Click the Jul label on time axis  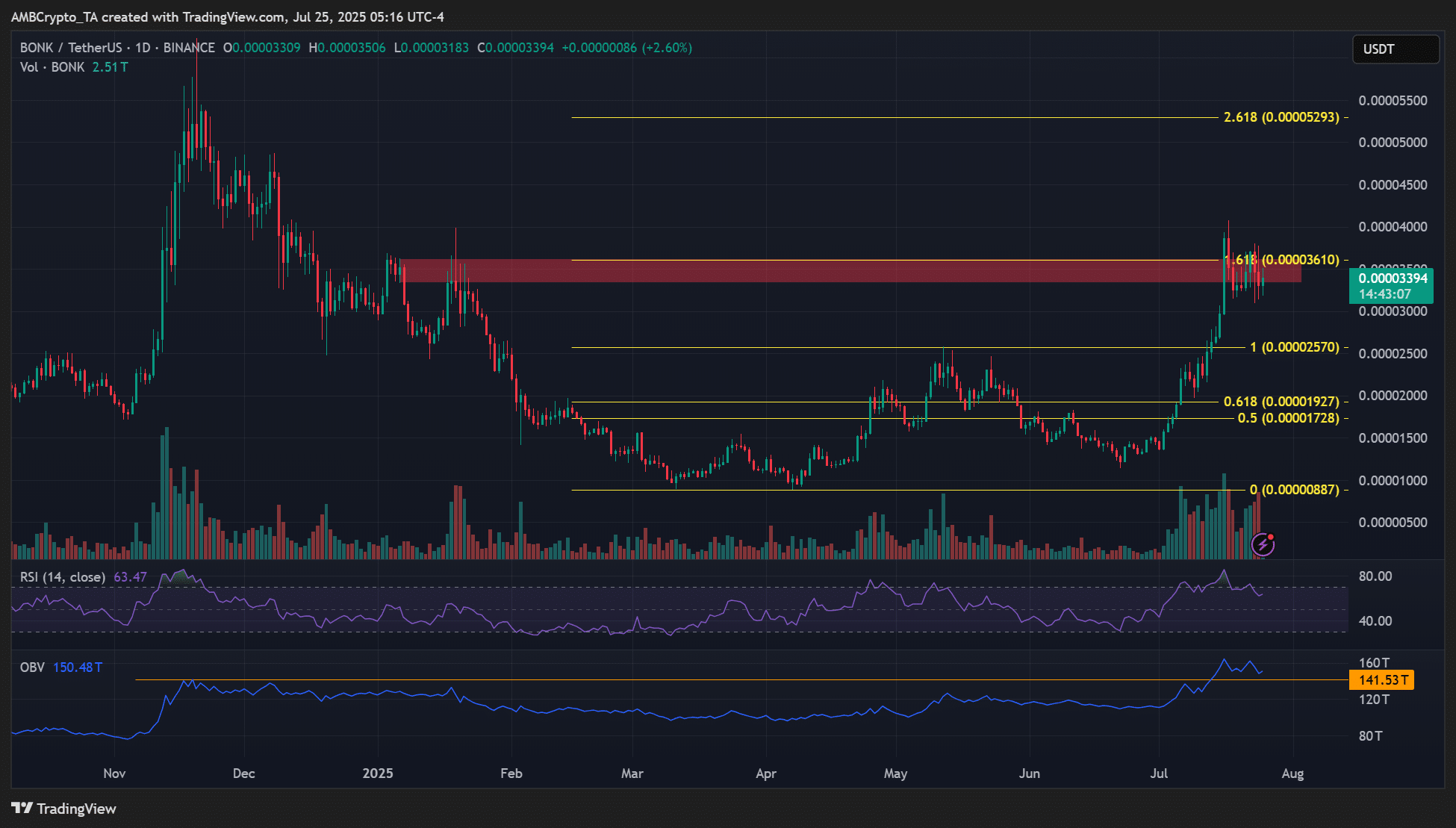click(1159, 773)
